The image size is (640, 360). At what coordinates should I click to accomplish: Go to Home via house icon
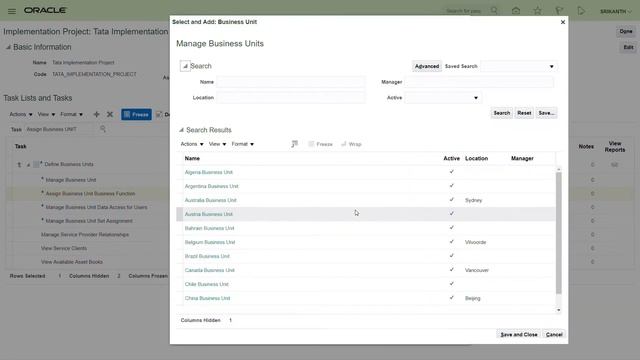(x=516, y=11)
